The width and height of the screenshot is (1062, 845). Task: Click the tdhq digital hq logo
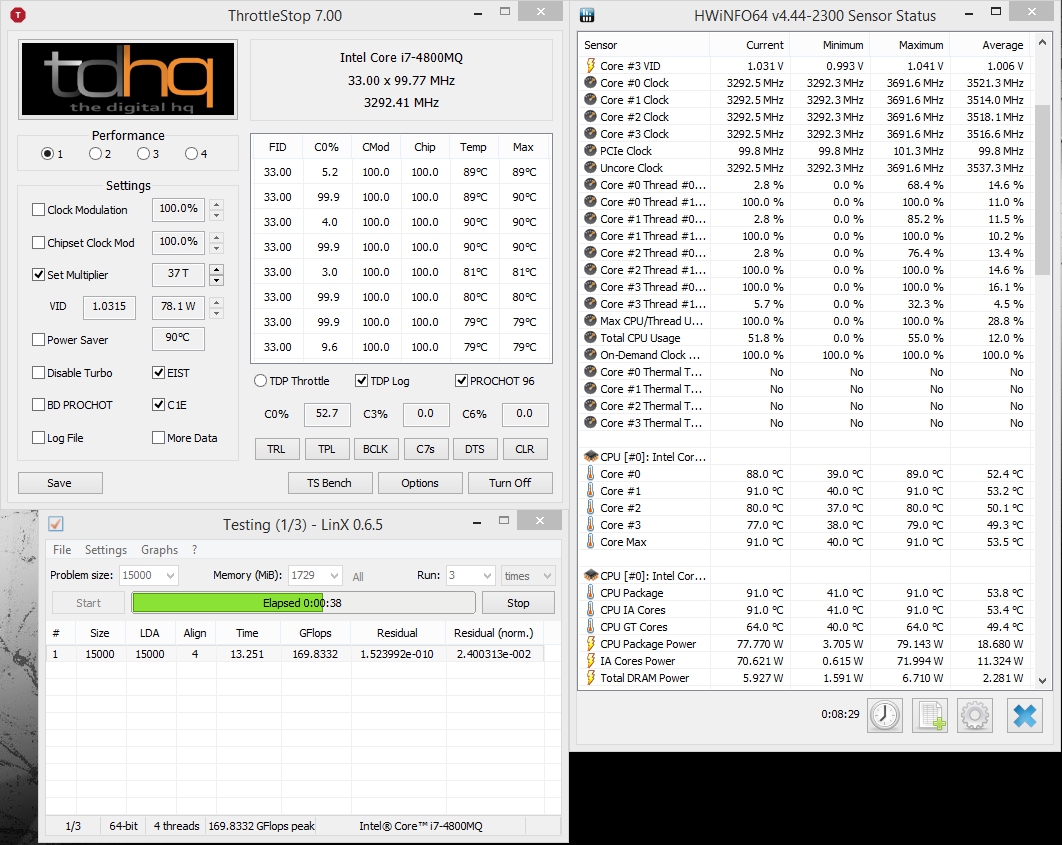(x=128, y=79)
